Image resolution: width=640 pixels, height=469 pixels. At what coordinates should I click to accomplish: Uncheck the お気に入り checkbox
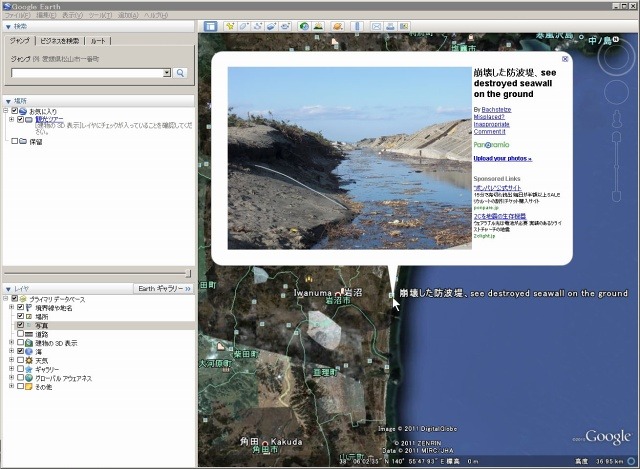coord(15,111)
